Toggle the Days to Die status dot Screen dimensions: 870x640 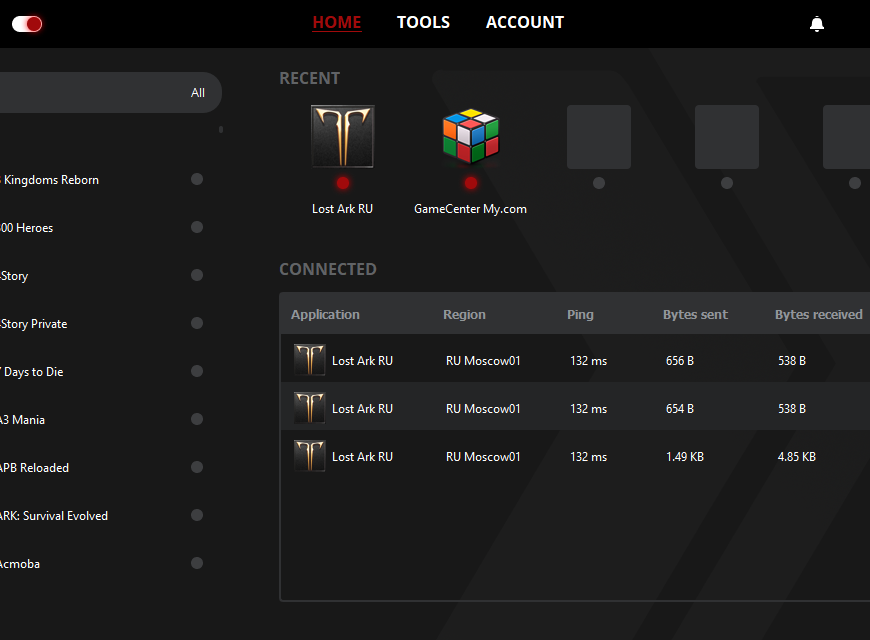coord(197,371)
